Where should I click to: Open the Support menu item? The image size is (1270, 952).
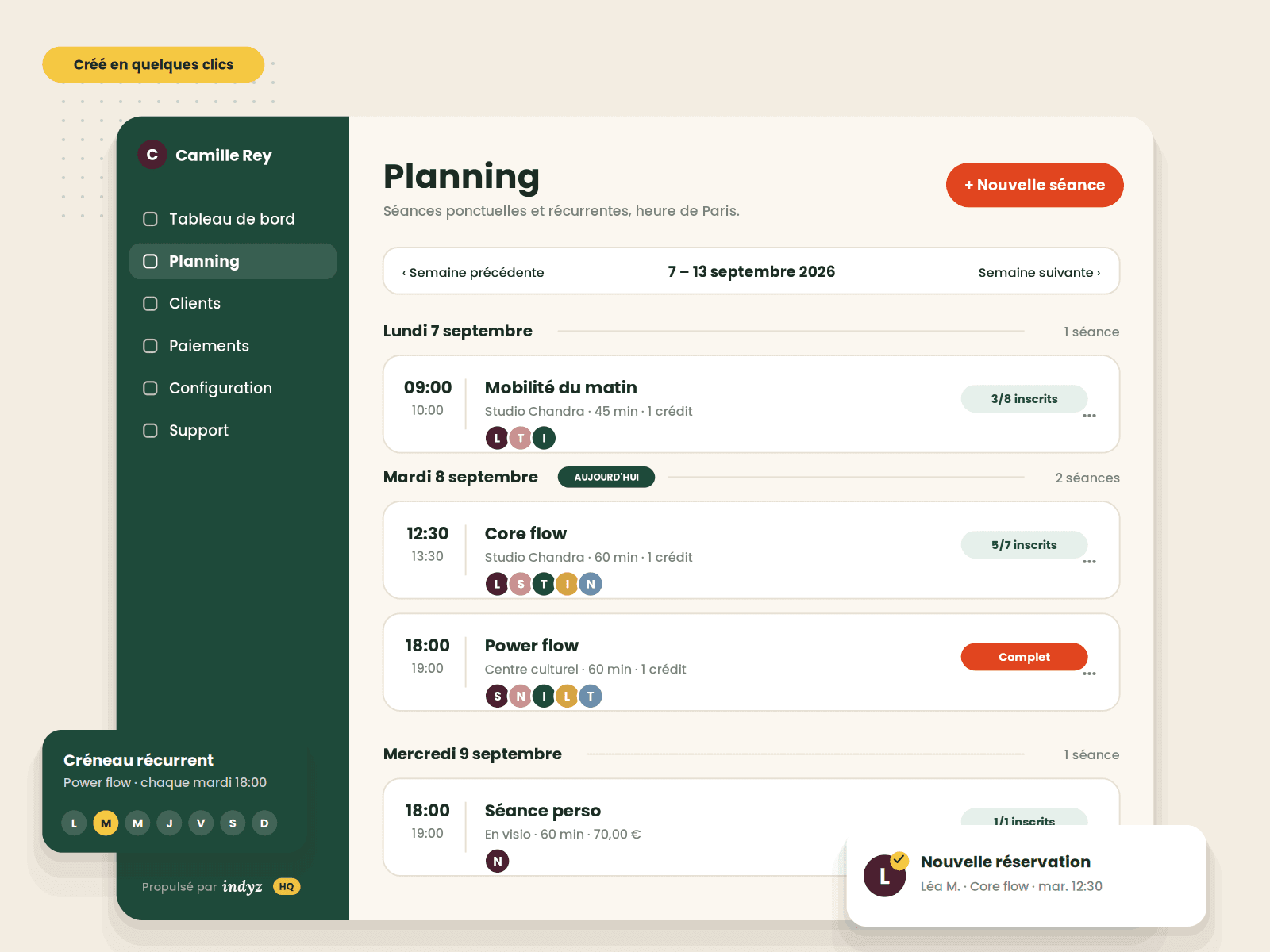point(233,430)
